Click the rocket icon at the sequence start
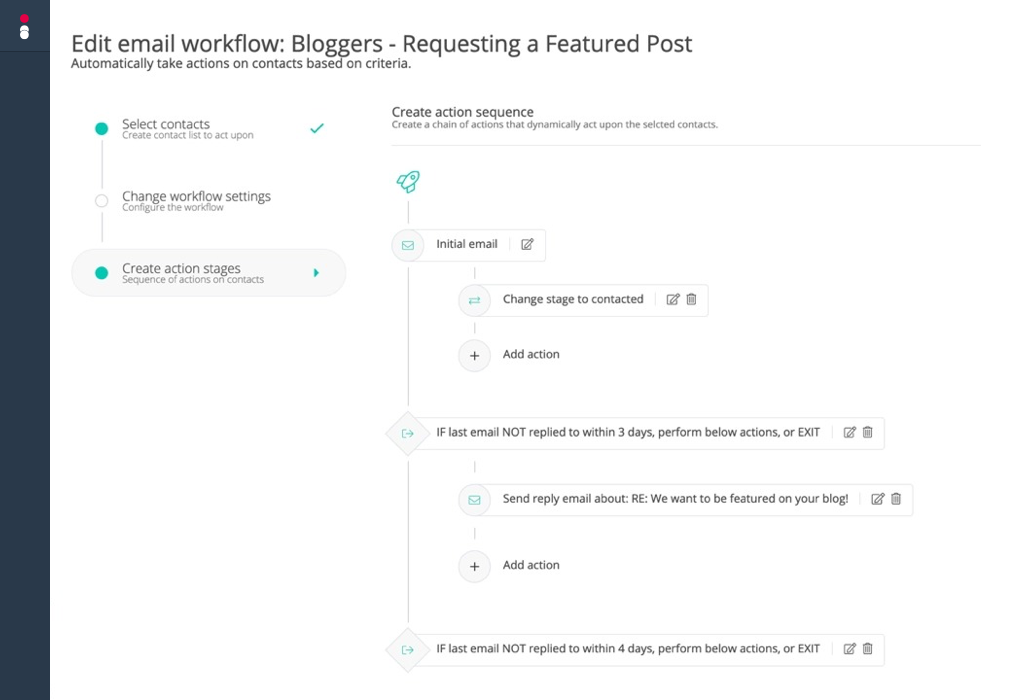 click(x=408, y=181)
